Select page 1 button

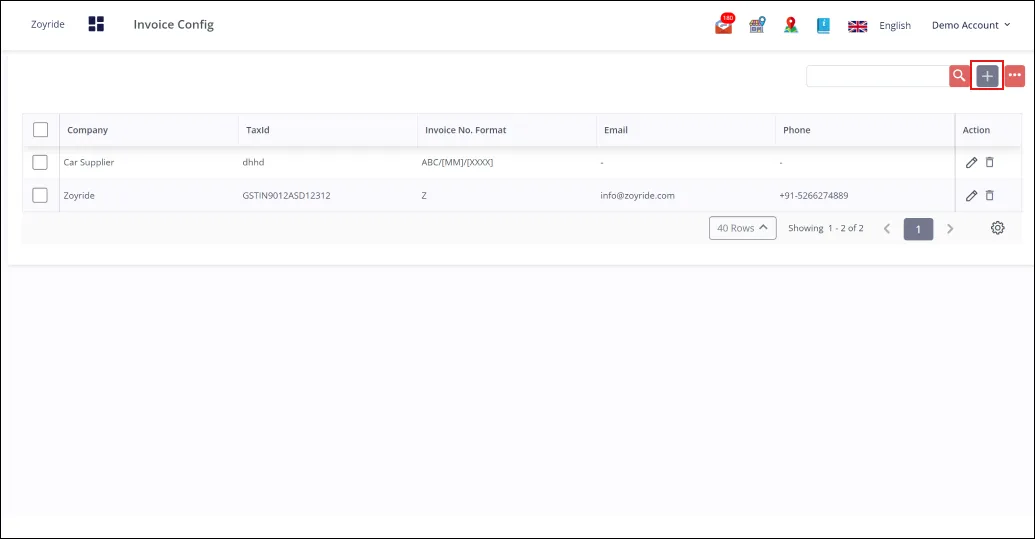(918, 229)
